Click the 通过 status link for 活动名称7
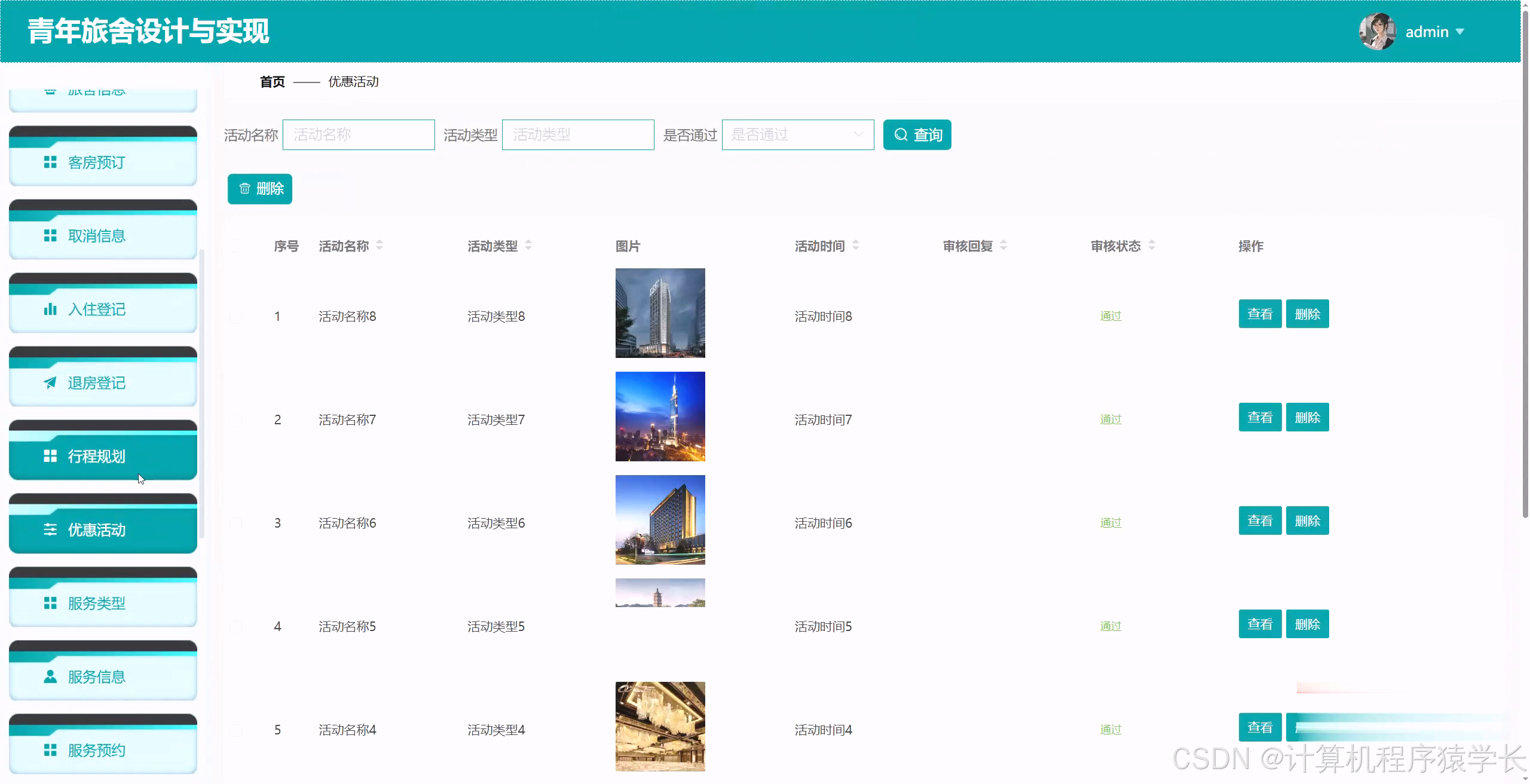 [1110, 419]
